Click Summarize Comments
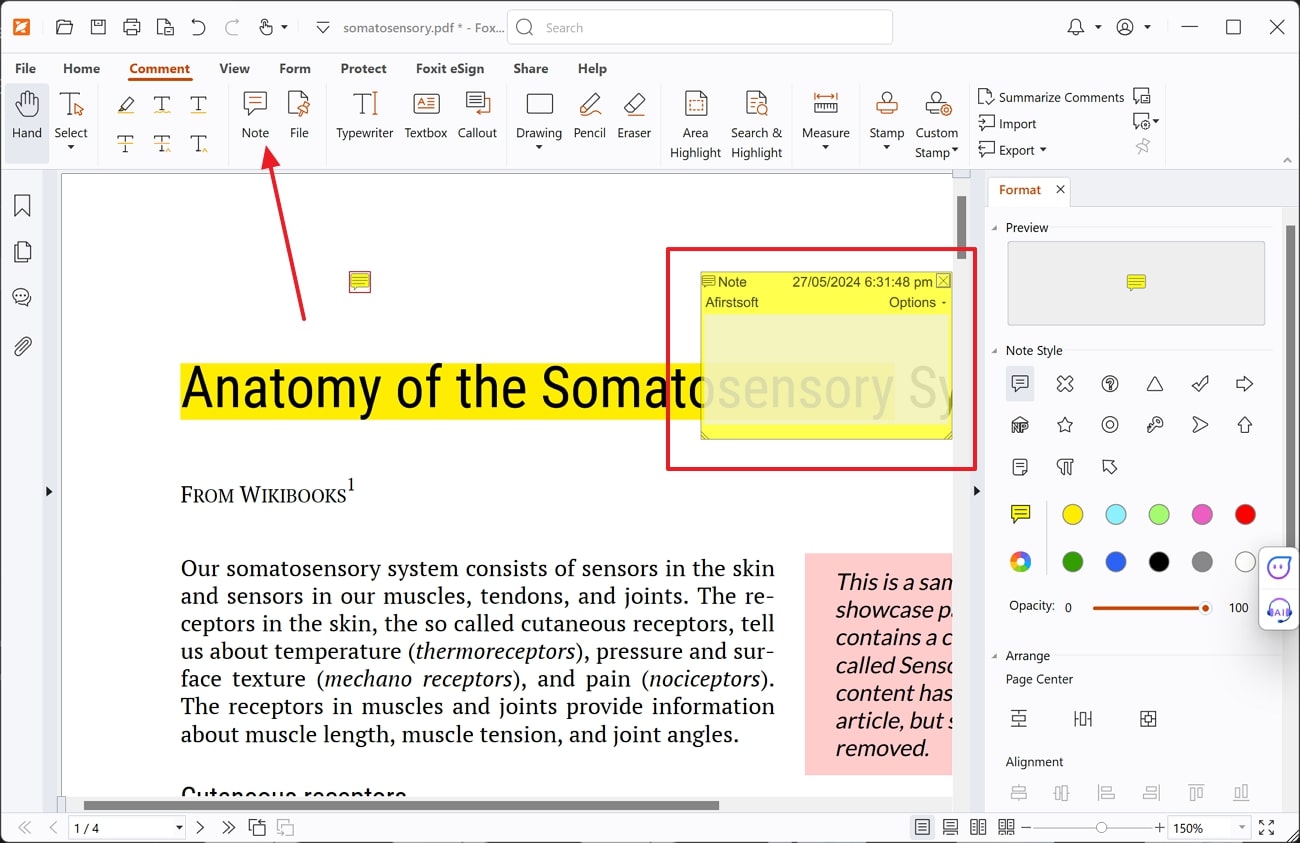This screenshot has height=843, width=1300. (x=1051, y=97)
